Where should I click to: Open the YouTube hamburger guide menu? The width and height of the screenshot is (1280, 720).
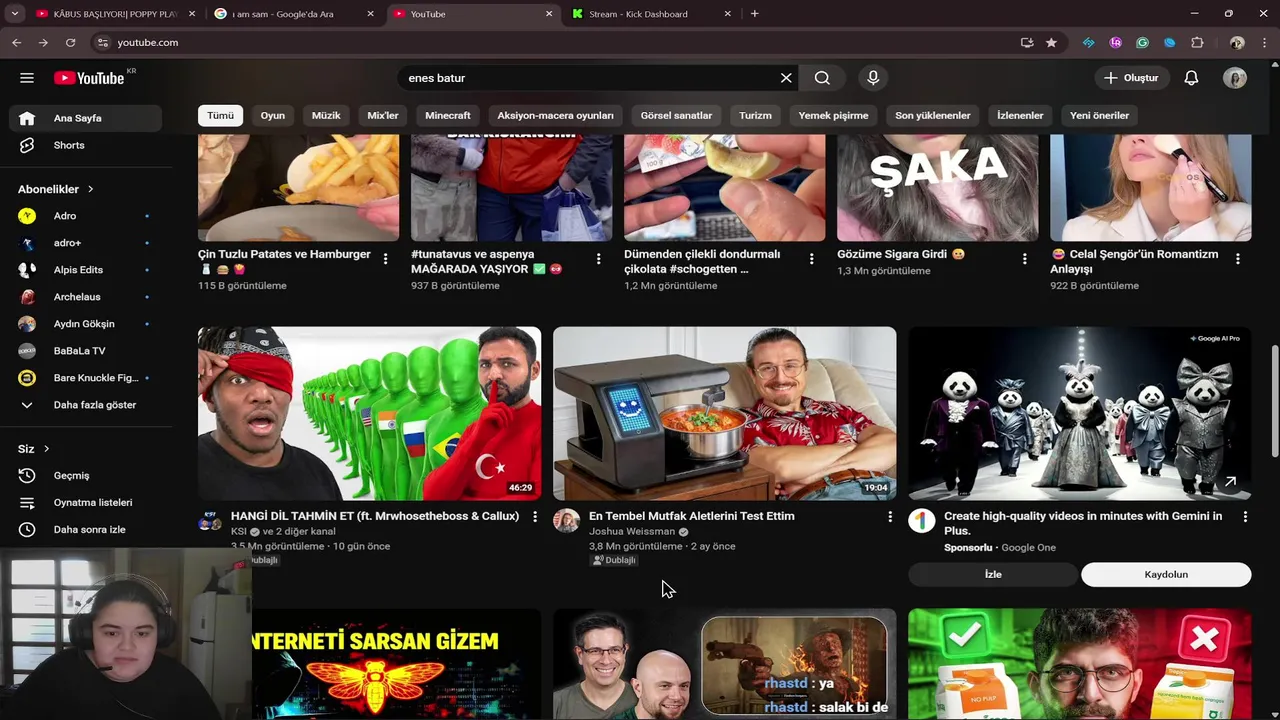click(x=27, y=78)
